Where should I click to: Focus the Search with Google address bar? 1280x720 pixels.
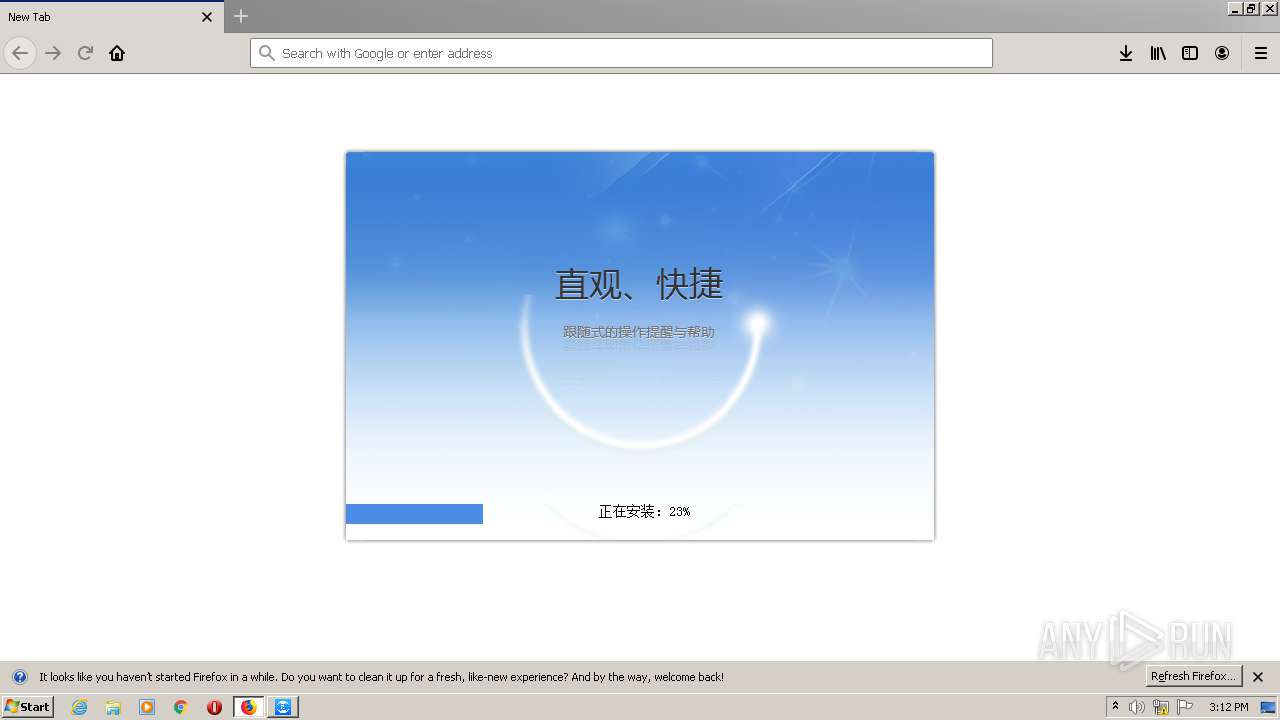tap(621, 53)
